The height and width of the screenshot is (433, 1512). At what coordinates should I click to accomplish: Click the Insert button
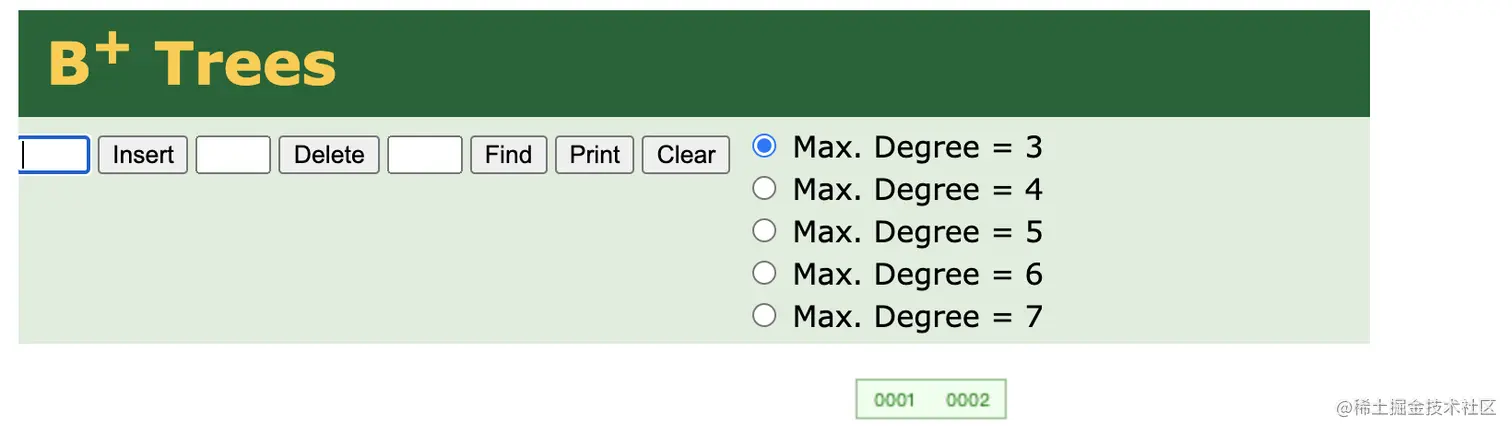coord(143,155)
